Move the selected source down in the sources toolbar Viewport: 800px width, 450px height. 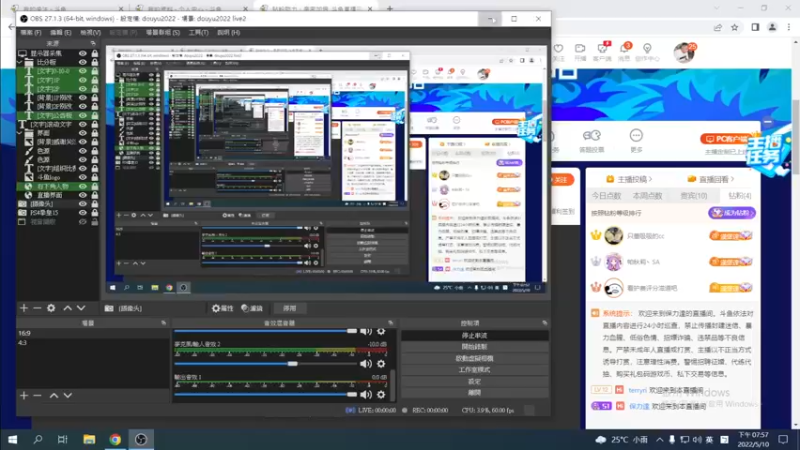point(81,308)
